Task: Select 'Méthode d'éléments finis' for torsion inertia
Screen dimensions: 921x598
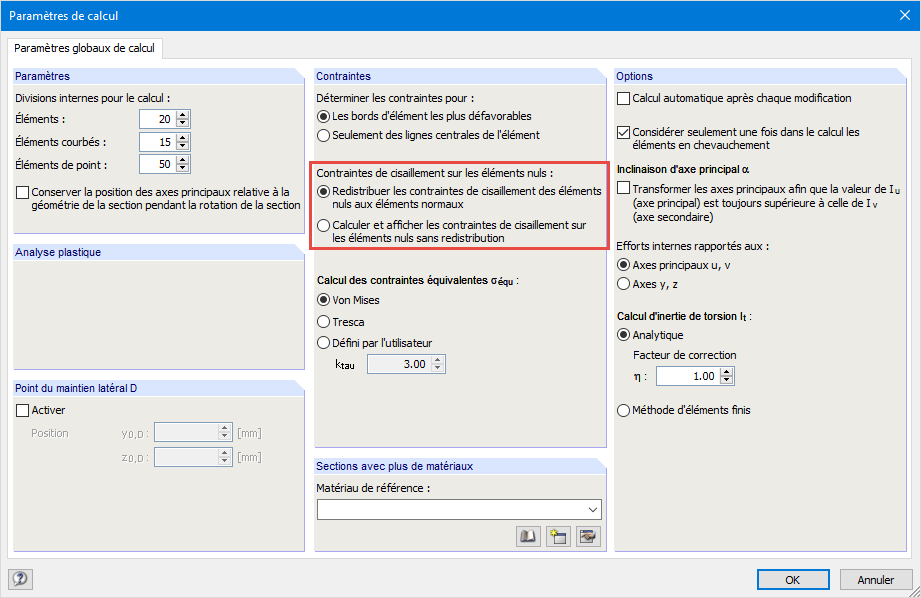Action: point(623,410)
